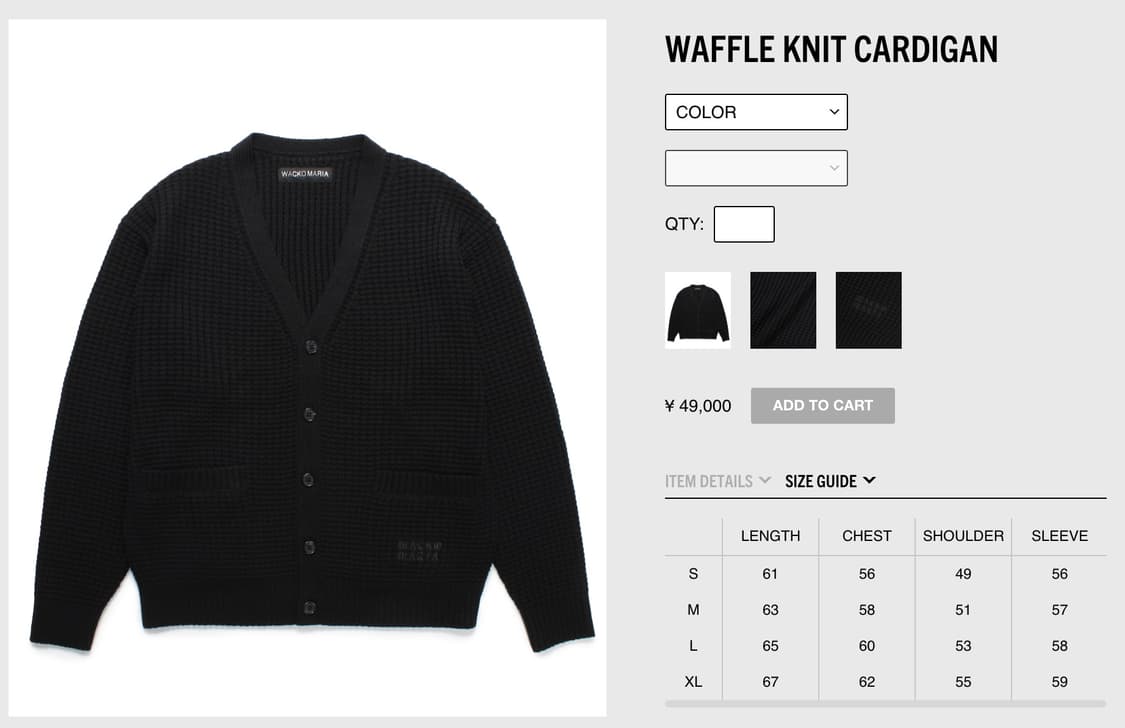This screenshot has height=728, width=1125.
Task: Select the full cardigan front thumbnail
Action: point(698,310)
